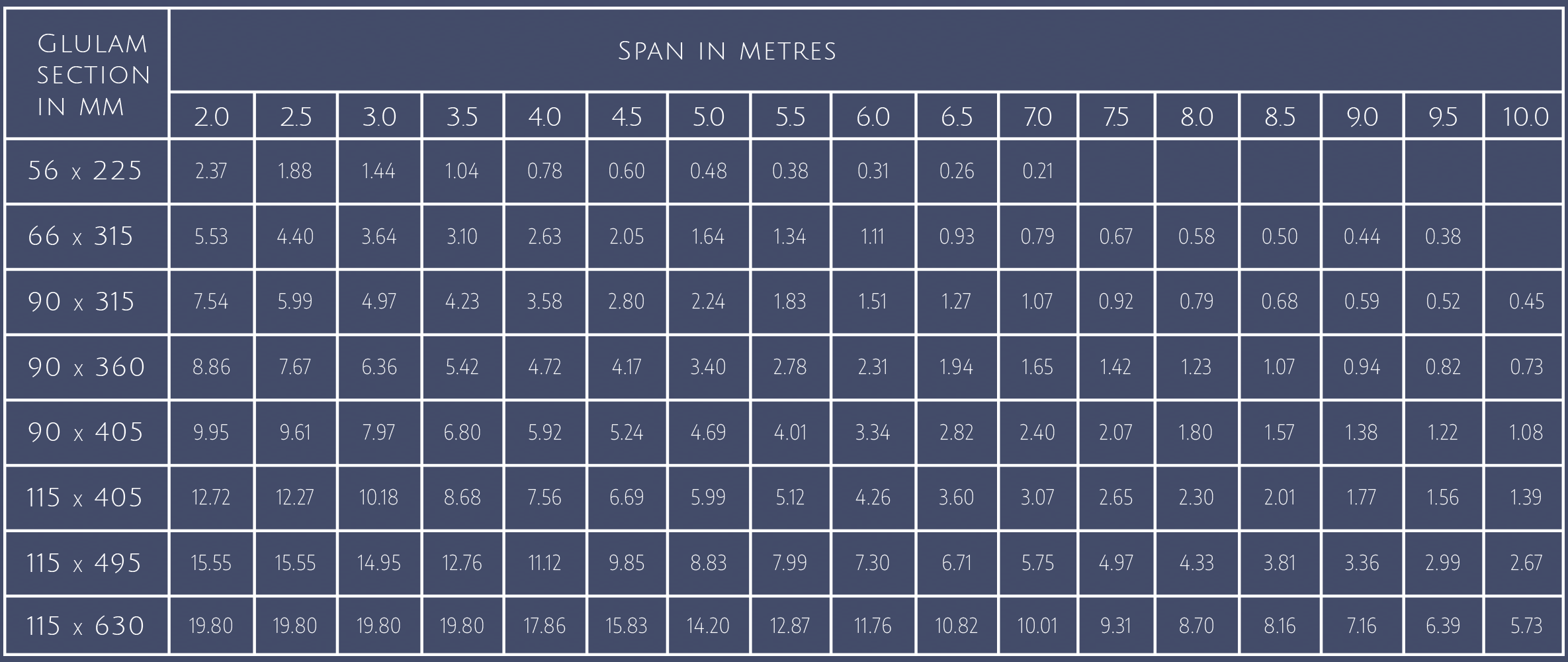Select the cell showing 14.95
This screenshot has height=662, width=1568.
[378, 563]
